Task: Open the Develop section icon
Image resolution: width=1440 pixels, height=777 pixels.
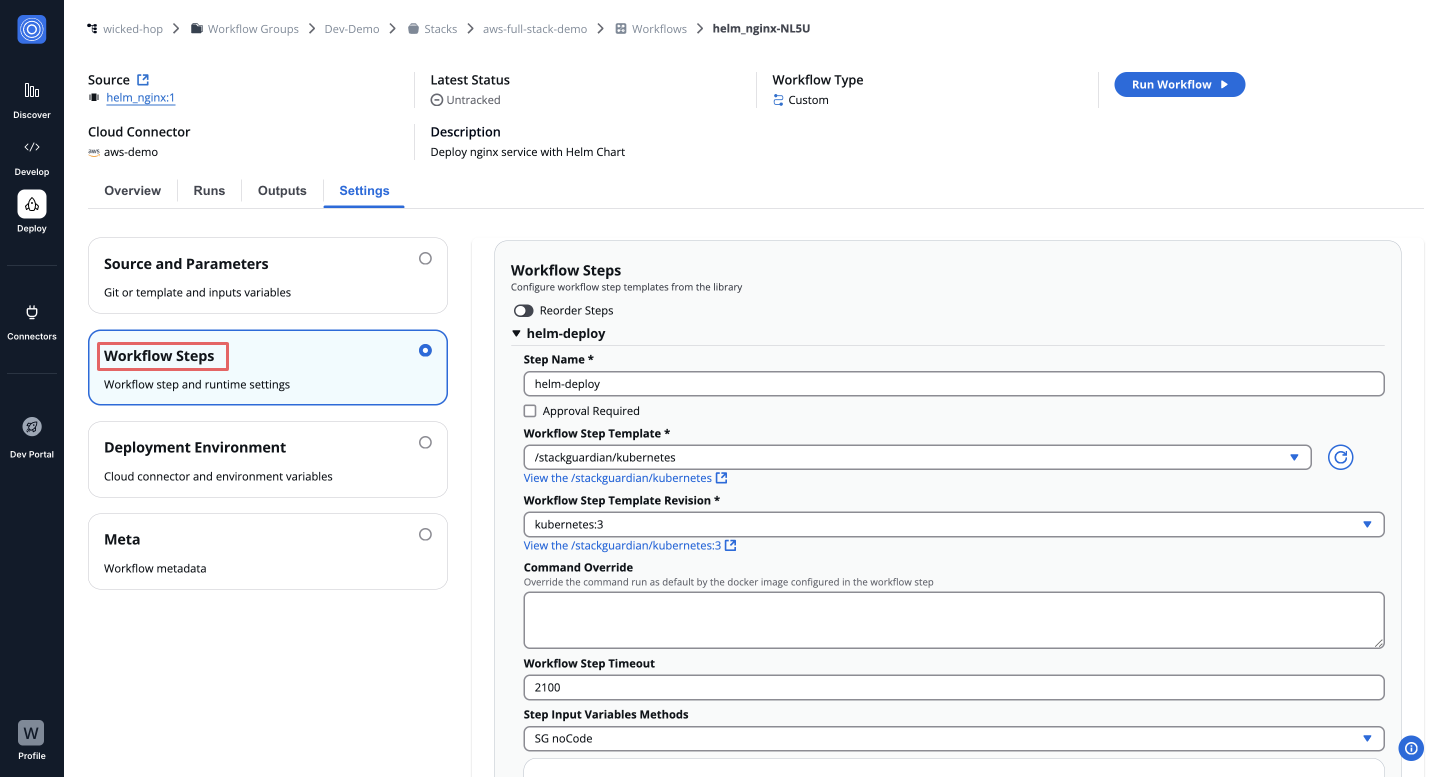Action: 32,147
